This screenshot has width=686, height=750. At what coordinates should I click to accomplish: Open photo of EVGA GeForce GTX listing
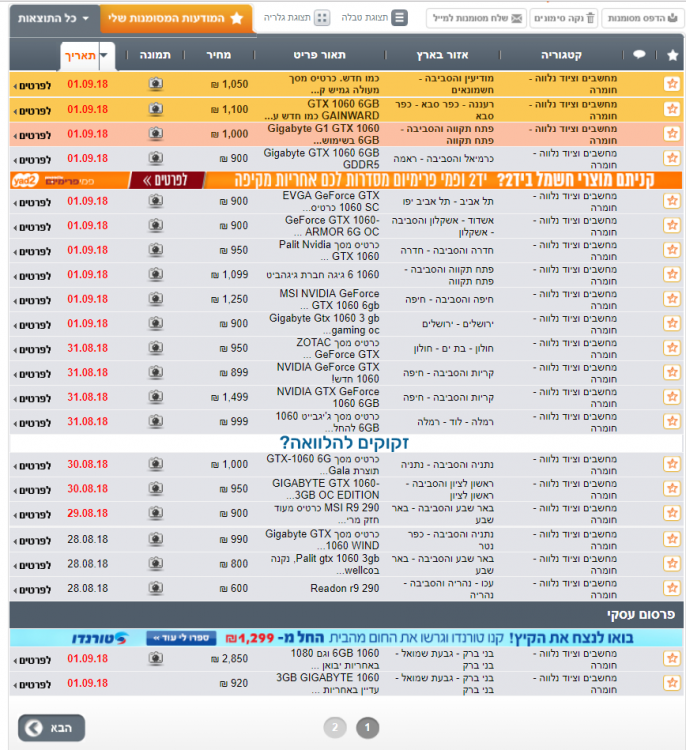point(155,201)
